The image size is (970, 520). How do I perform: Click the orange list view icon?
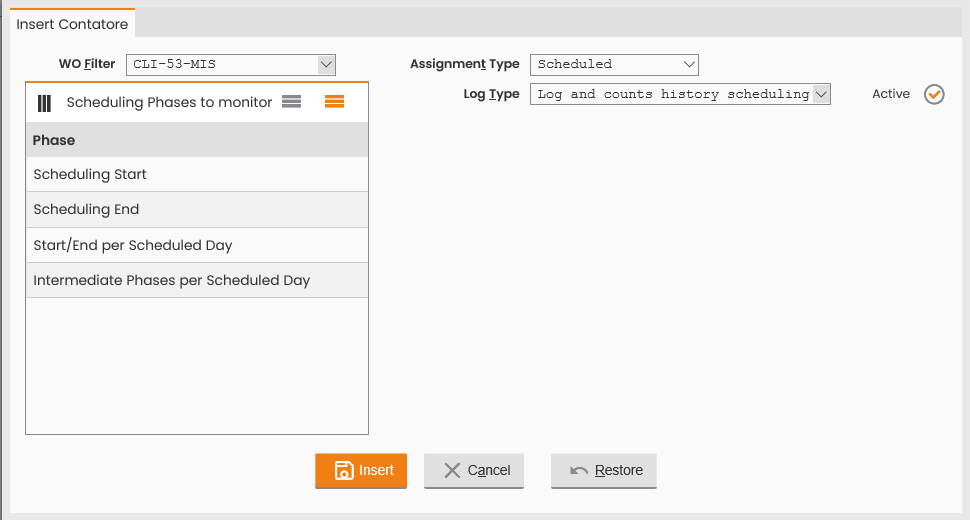pos(334,101)
